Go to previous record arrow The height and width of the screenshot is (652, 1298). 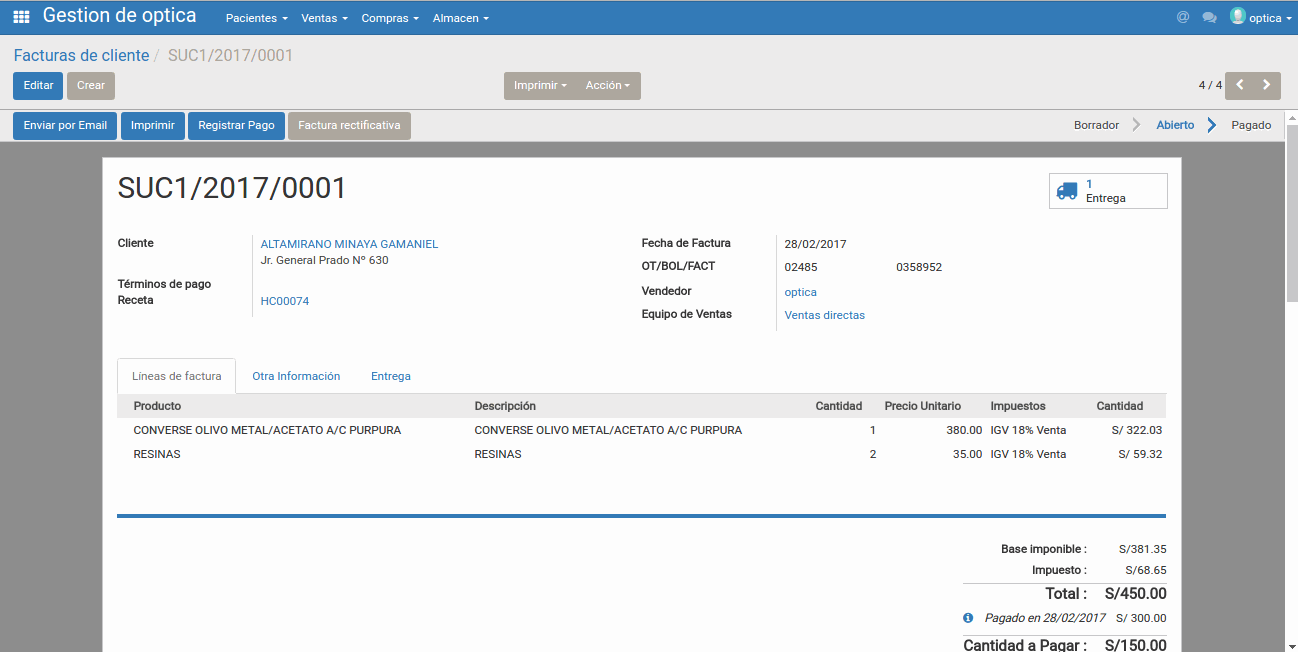(1240, 85)
